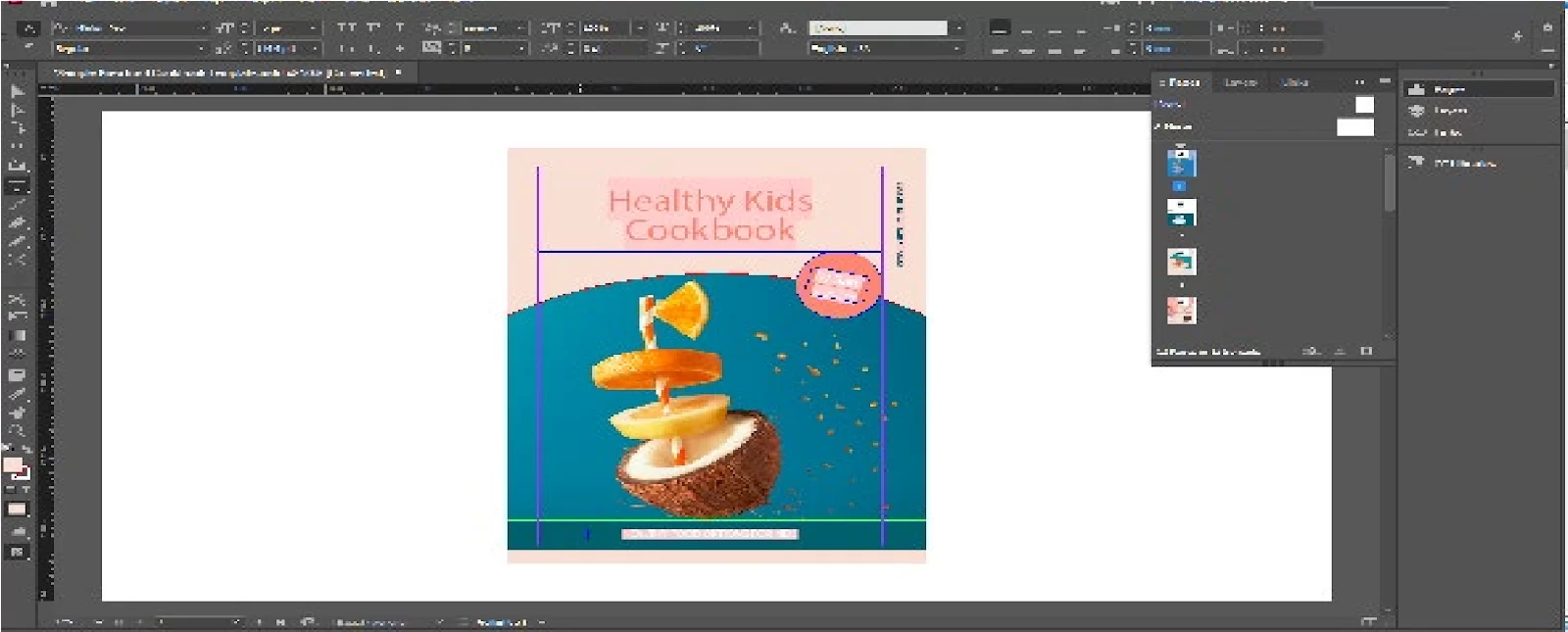
Task: Open tracking dropdown
Action: (520, 48)
